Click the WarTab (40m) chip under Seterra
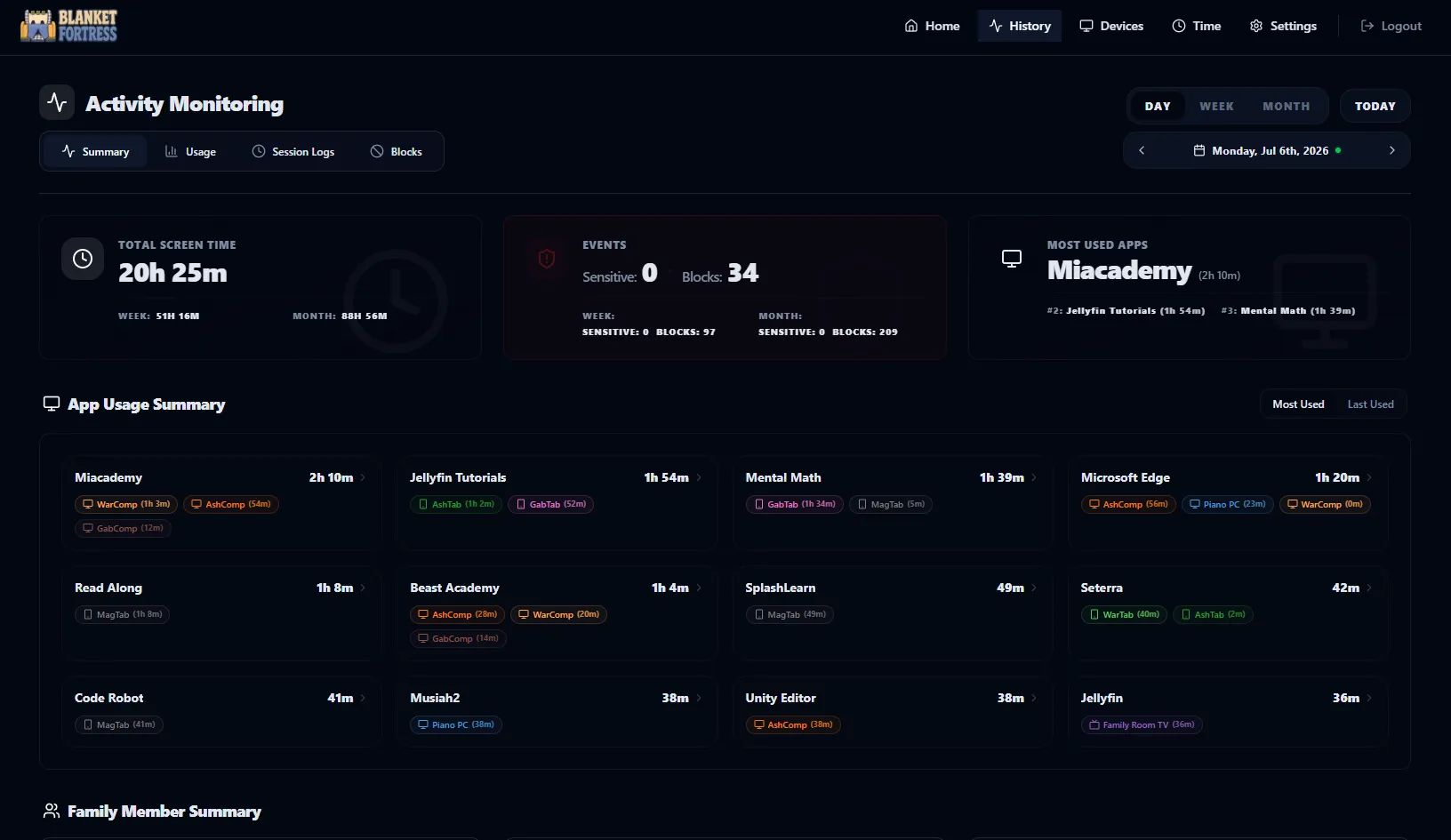Image resolution: width=1451 pixels, height=840 pixels. (1125, 614)
